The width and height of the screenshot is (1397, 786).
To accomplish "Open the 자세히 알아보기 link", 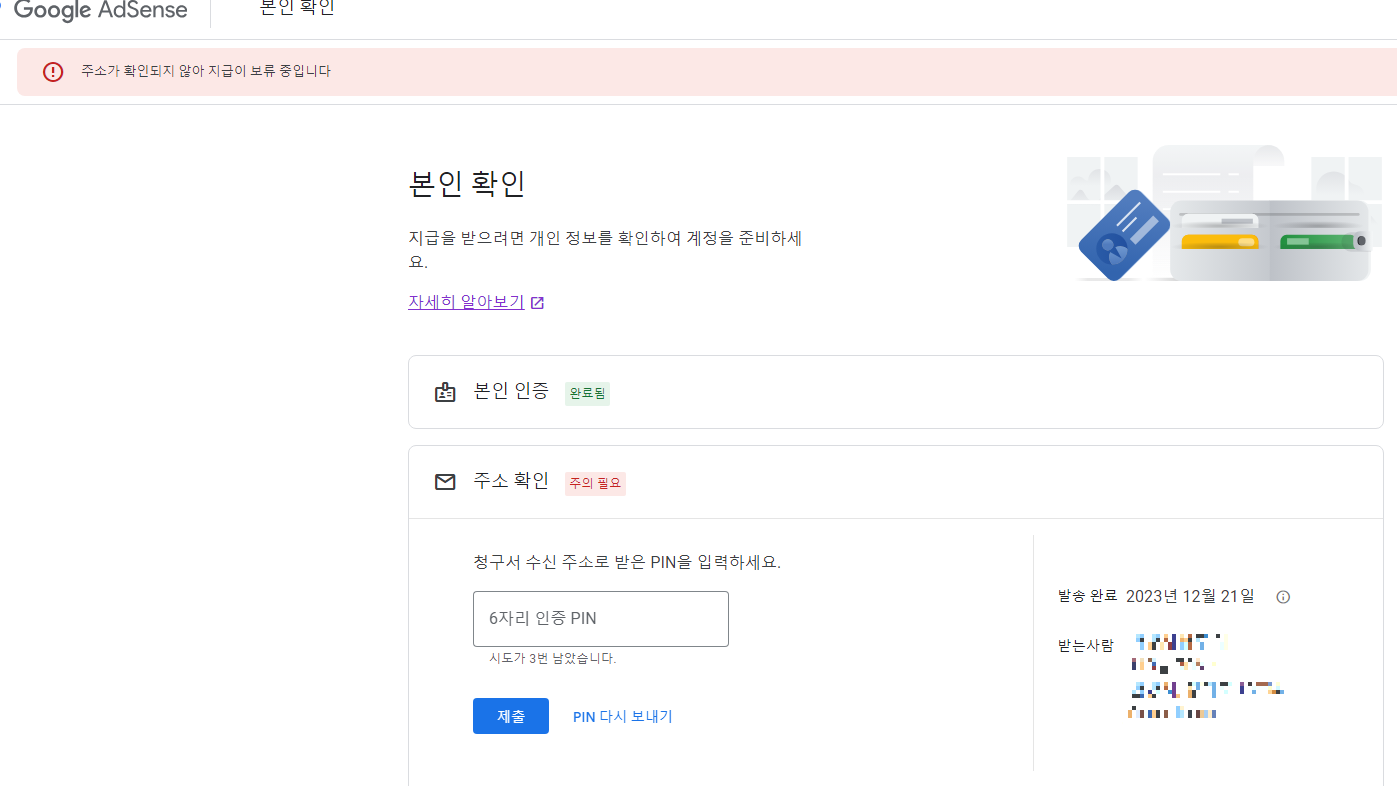I will tap(465, 301).
